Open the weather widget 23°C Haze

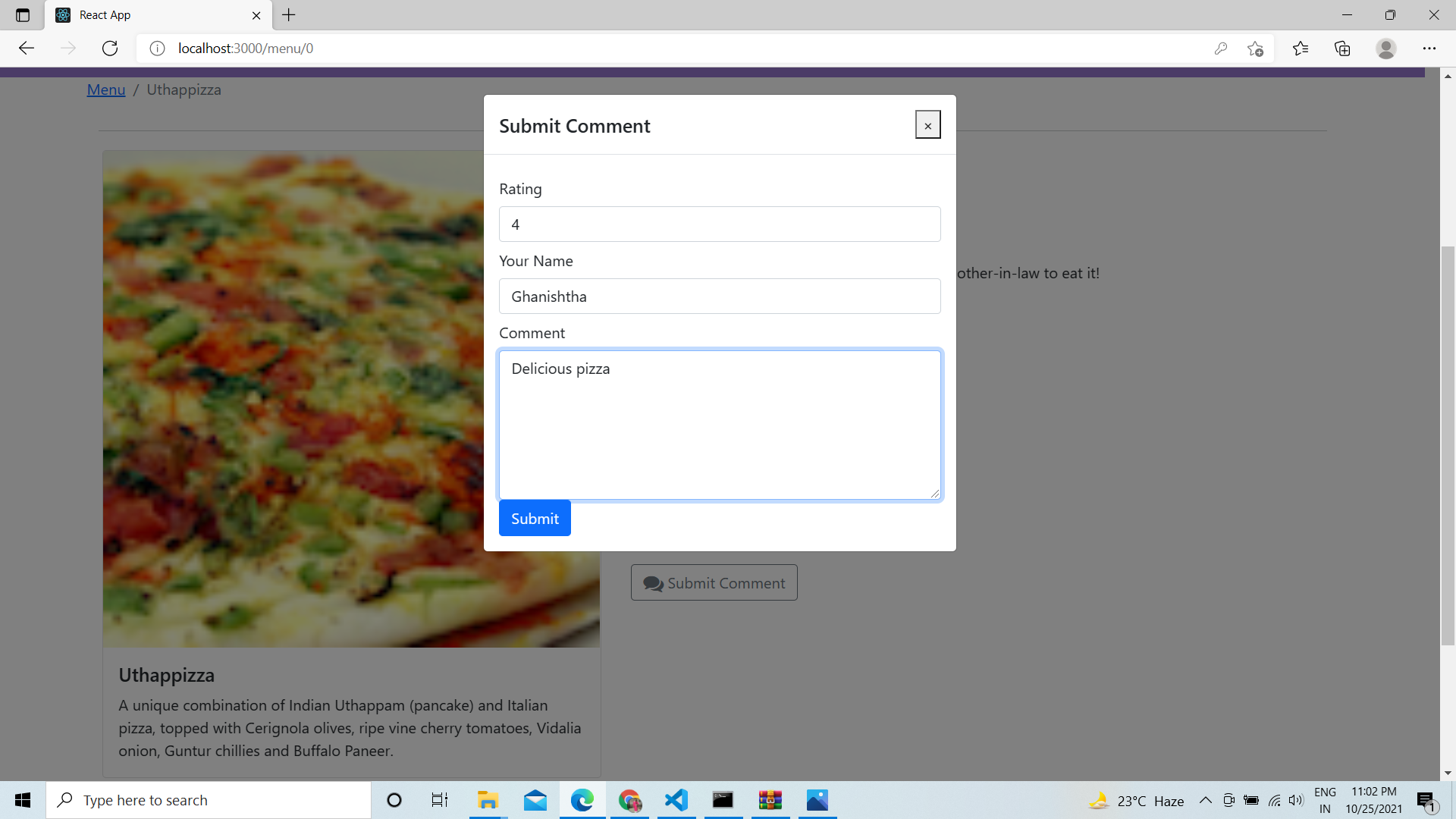click(1137, 801)
